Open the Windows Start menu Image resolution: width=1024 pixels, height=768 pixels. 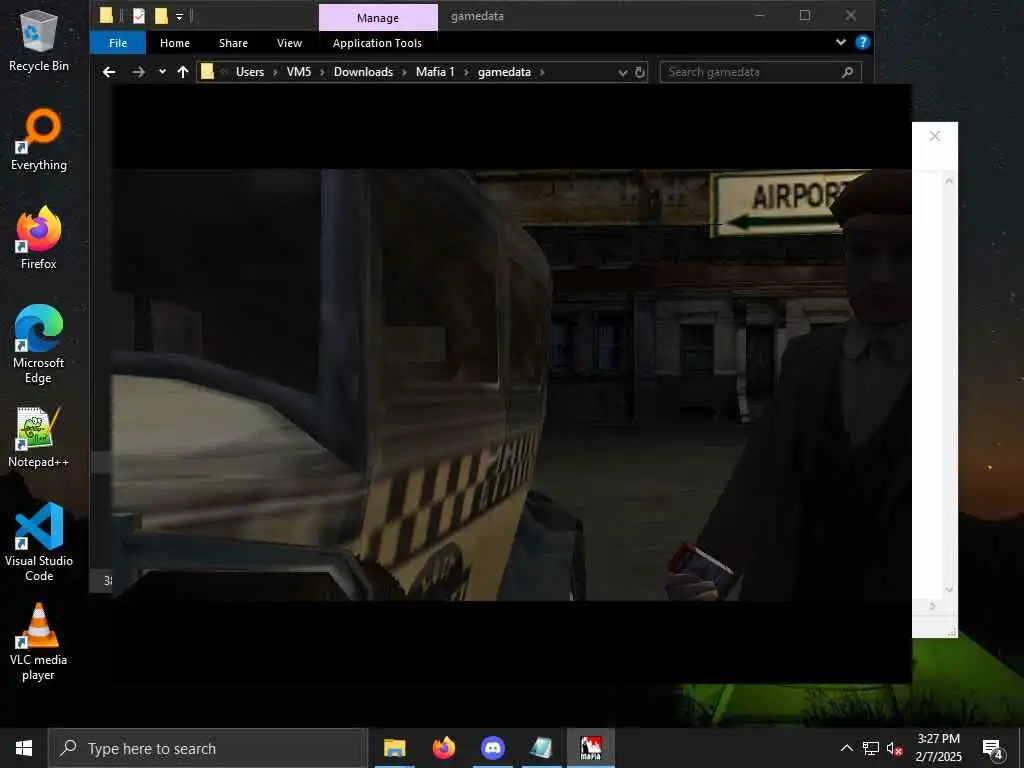(24, 748)
